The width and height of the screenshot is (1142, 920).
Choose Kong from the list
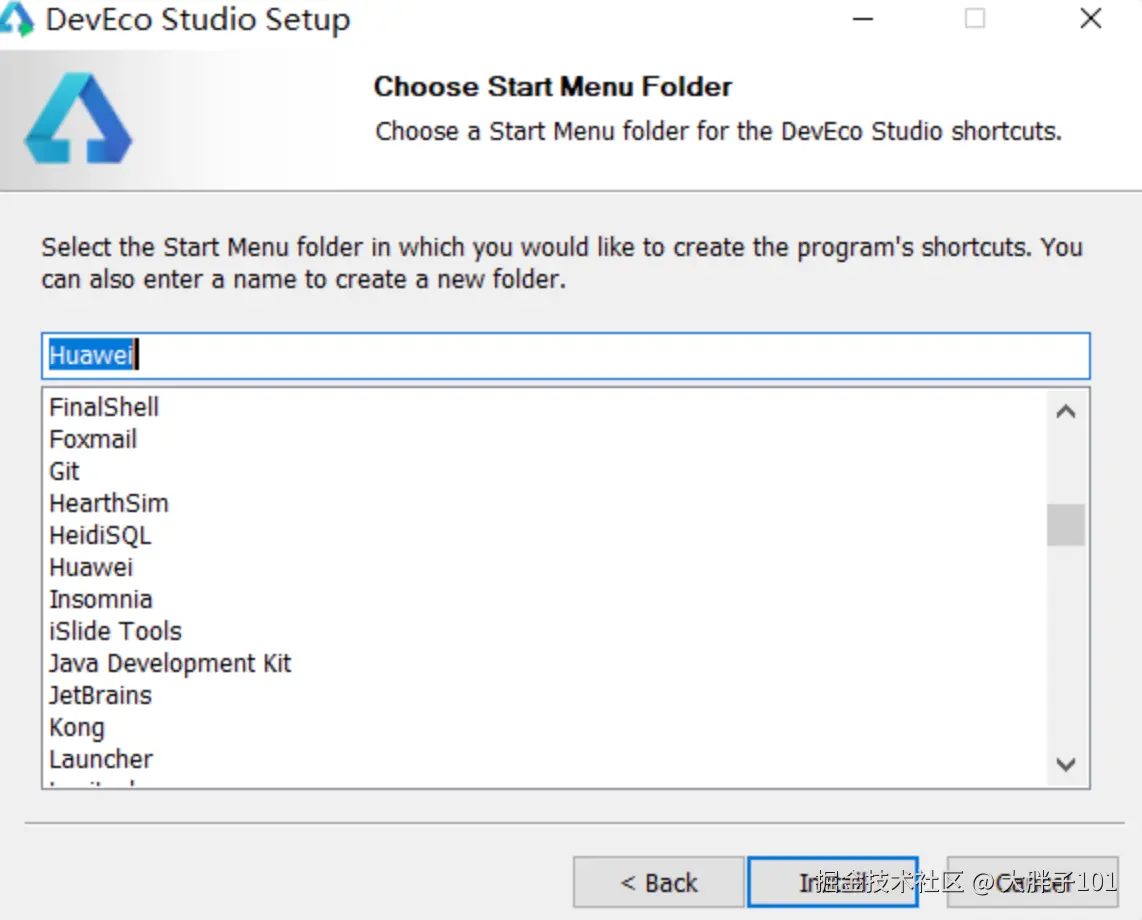point(77,727)
